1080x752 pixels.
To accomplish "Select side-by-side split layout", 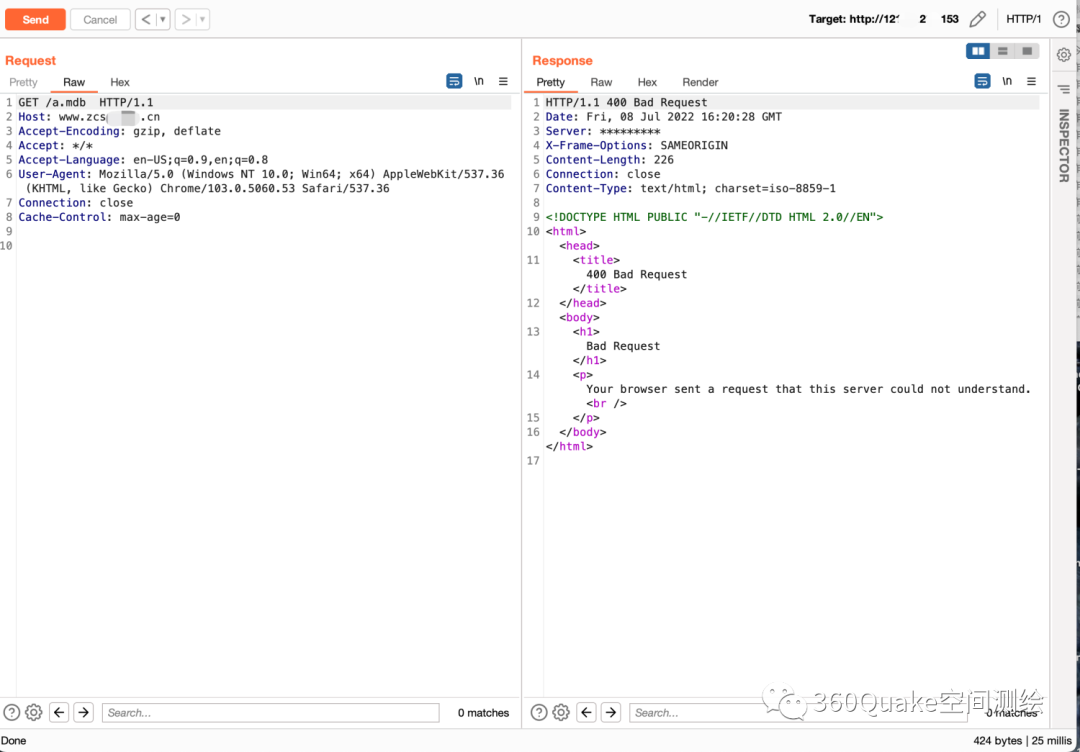I will pyautogui.click(x=978, y=51).
